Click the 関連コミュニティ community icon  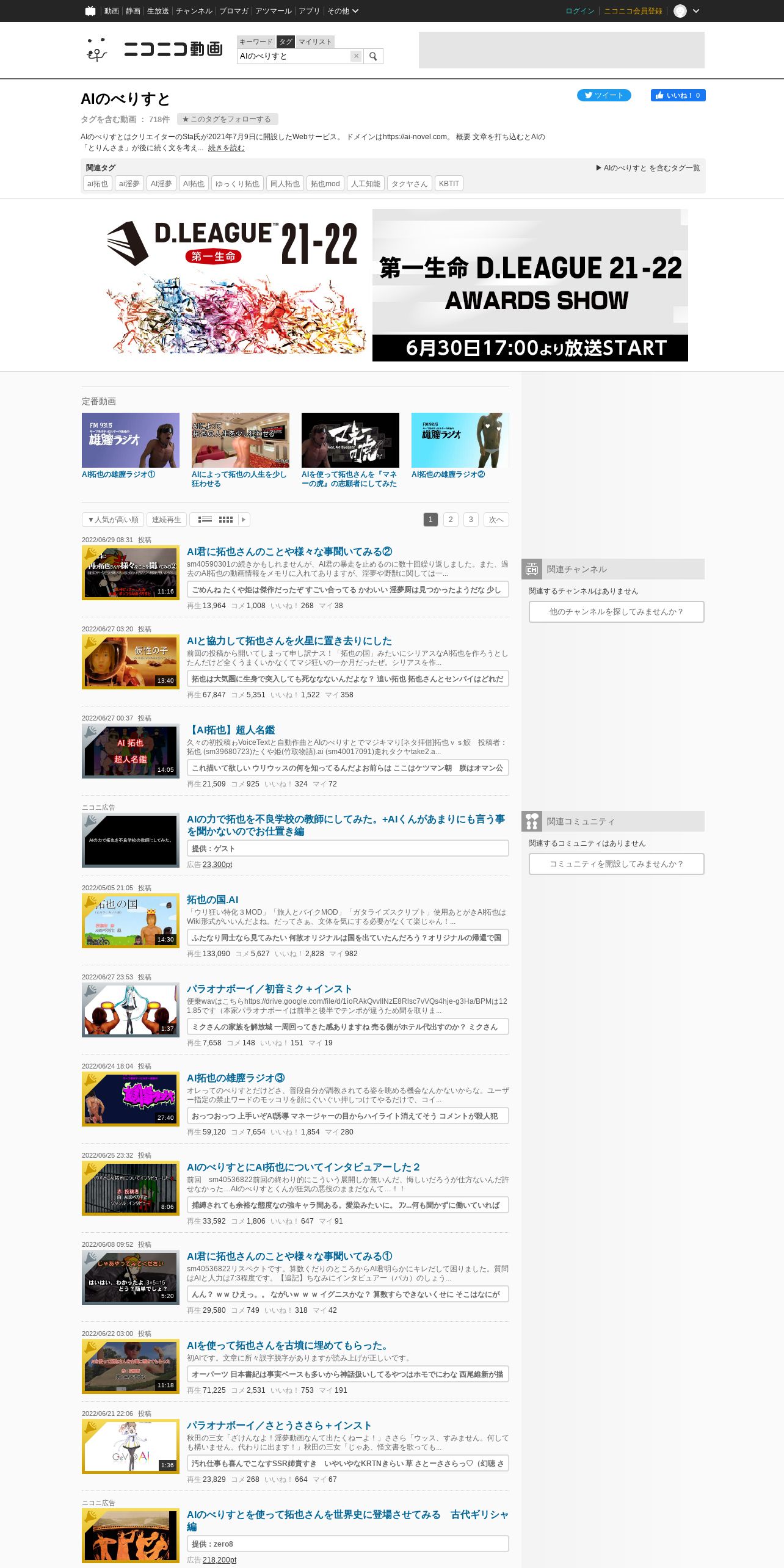click(532, 821)
